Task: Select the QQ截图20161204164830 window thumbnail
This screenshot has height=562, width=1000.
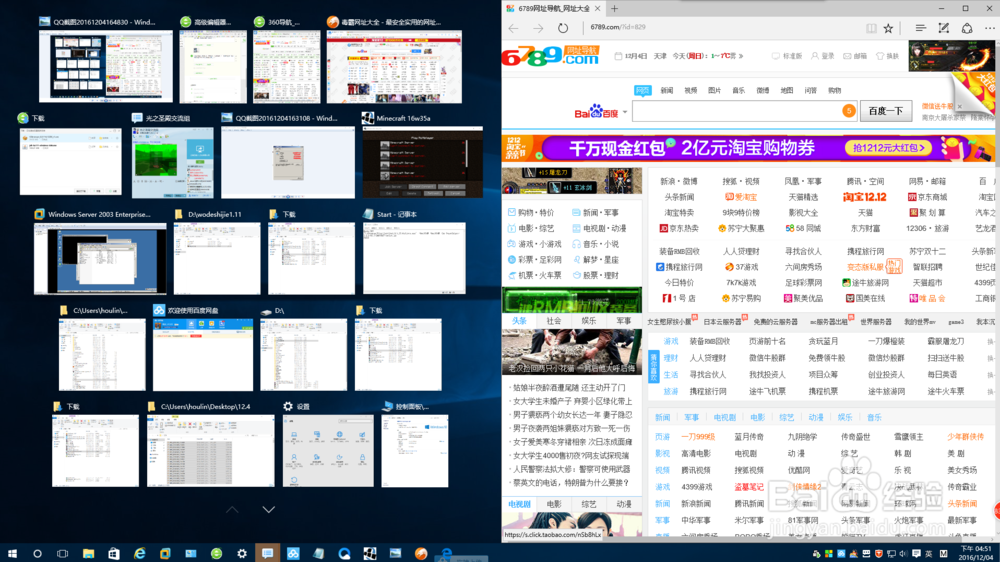Action: coord(105,66)
